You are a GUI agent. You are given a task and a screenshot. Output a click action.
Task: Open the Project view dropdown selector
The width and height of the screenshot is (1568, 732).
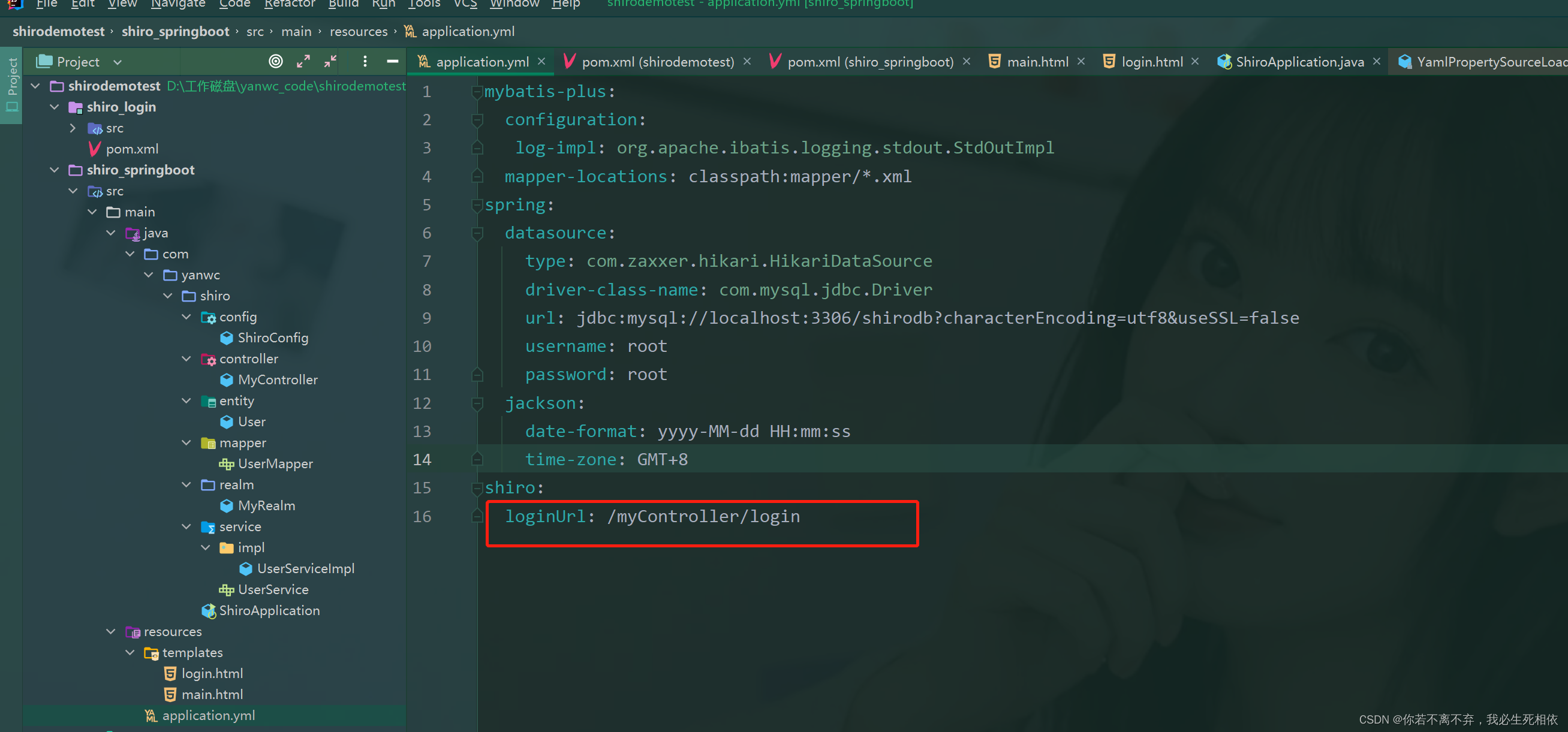point(118,62)
